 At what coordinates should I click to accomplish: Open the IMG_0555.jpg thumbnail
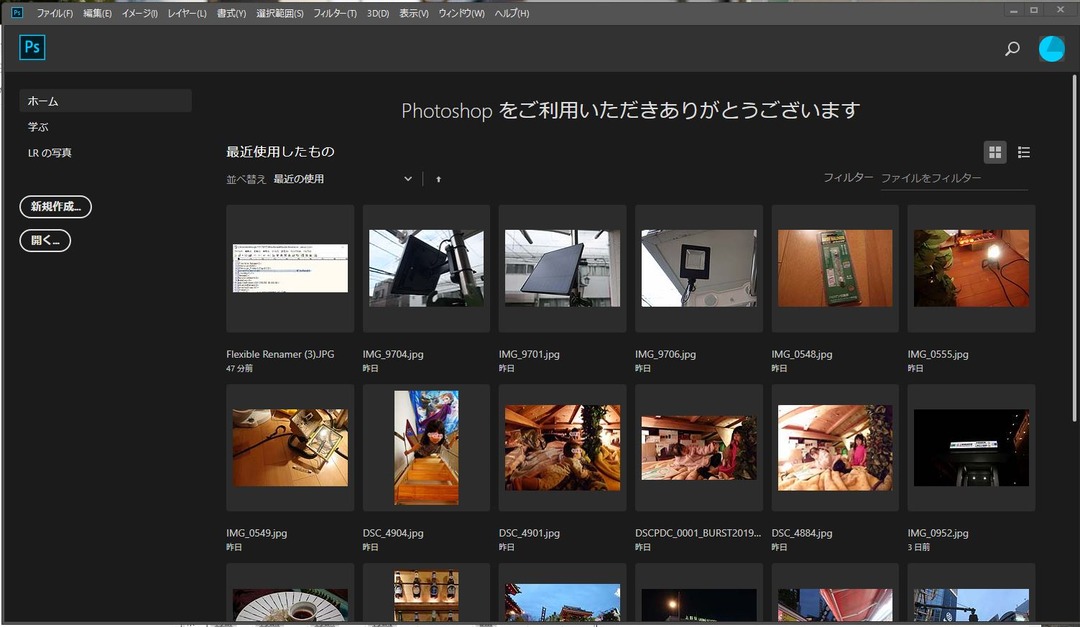click(x=971, y=268)
